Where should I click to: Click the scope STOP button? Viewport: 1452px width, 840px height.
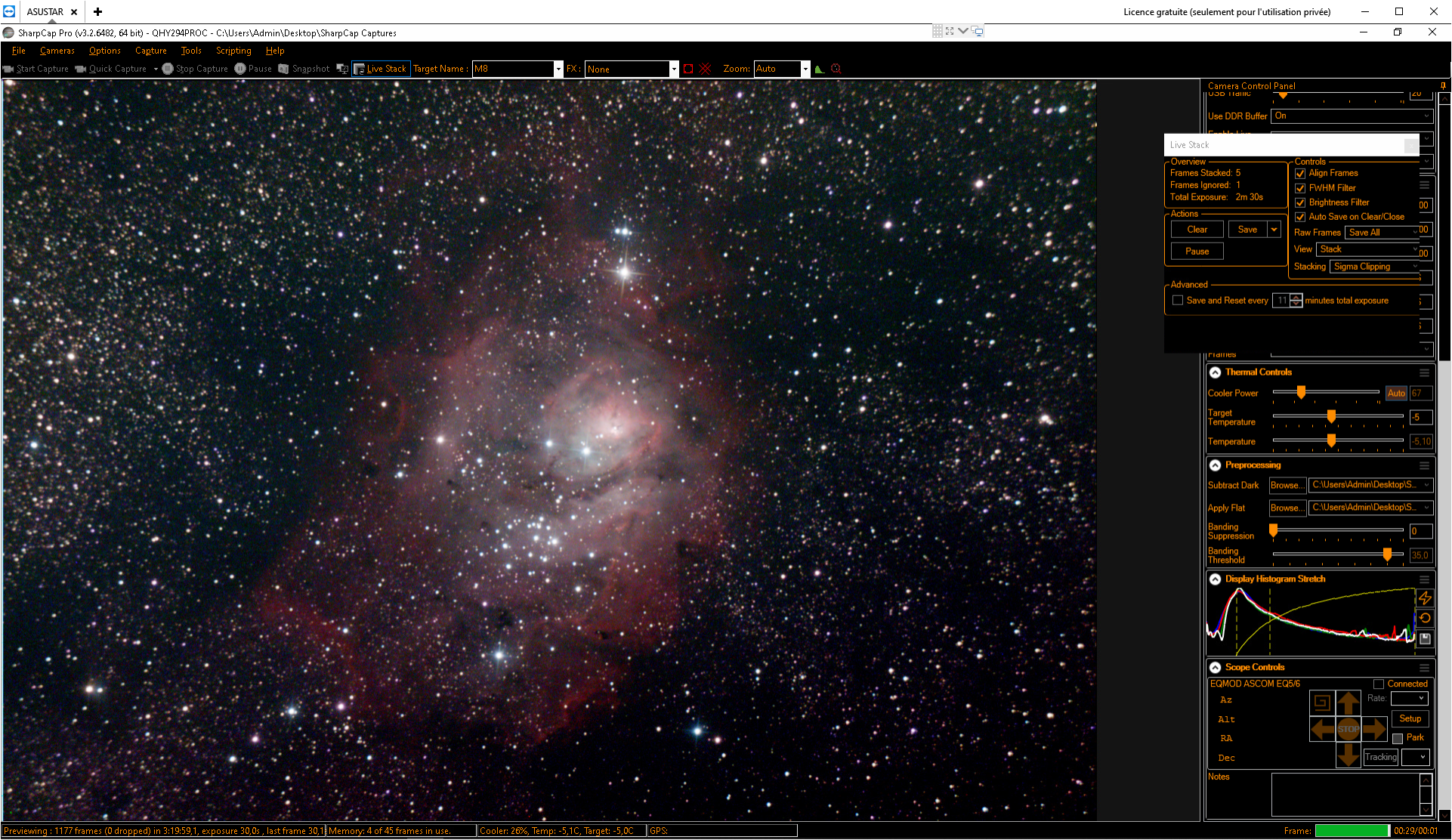click(1348, 729)
